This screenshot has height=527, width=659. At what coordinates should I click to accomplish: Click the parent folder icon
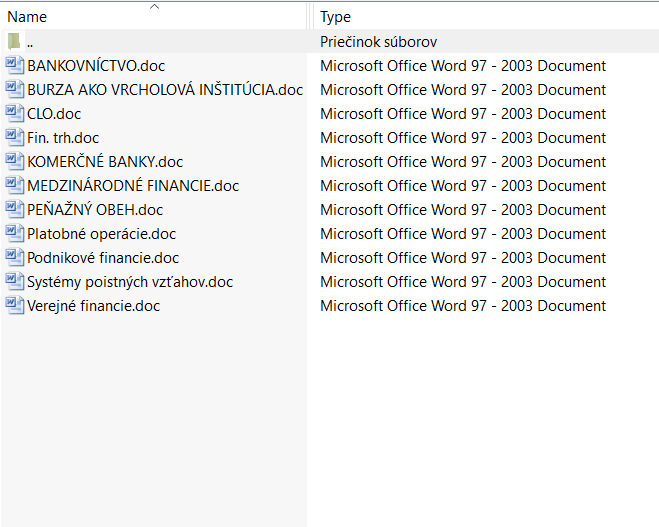coord(14,42)
